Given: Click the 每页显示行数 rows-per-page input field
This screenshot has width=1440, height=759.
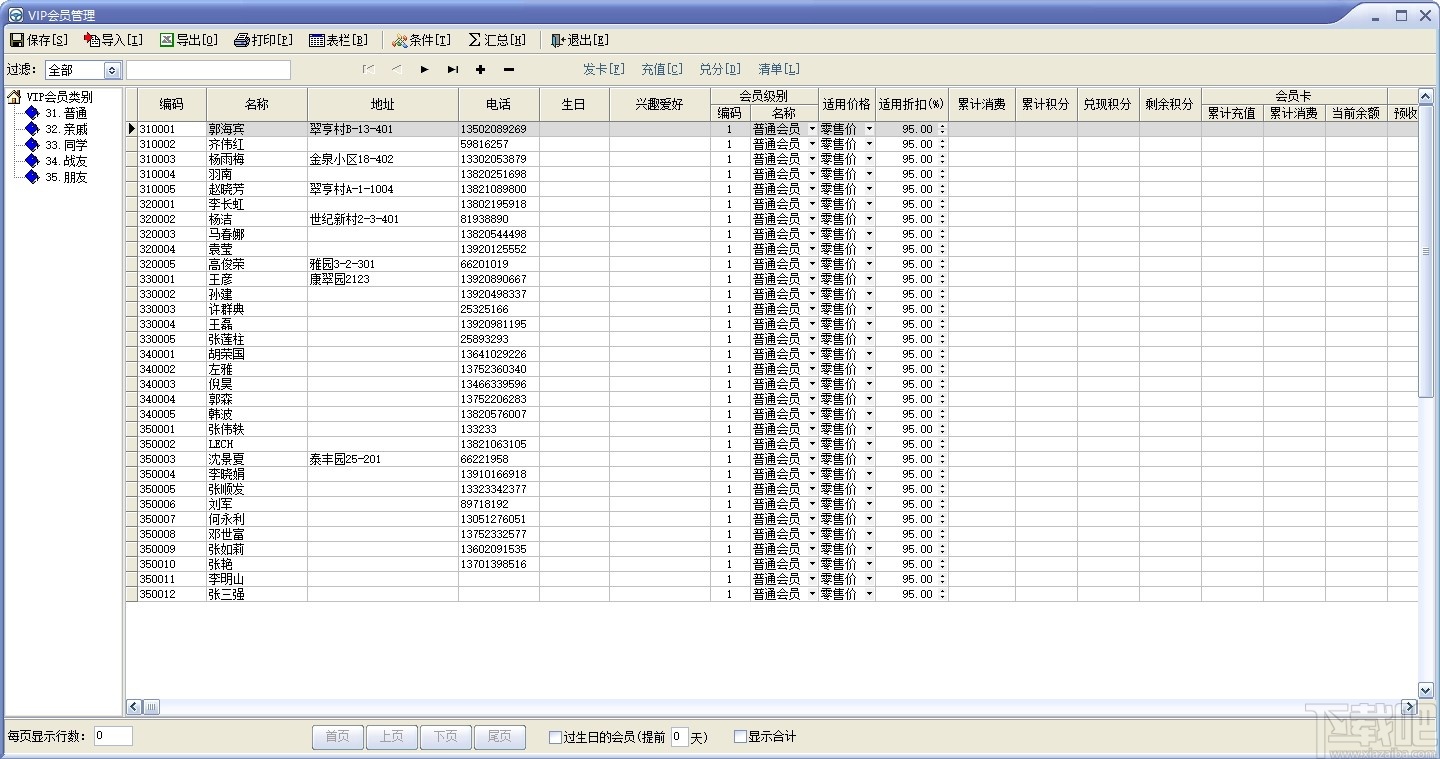Looking at the screenshot, I should click(113, 736).
